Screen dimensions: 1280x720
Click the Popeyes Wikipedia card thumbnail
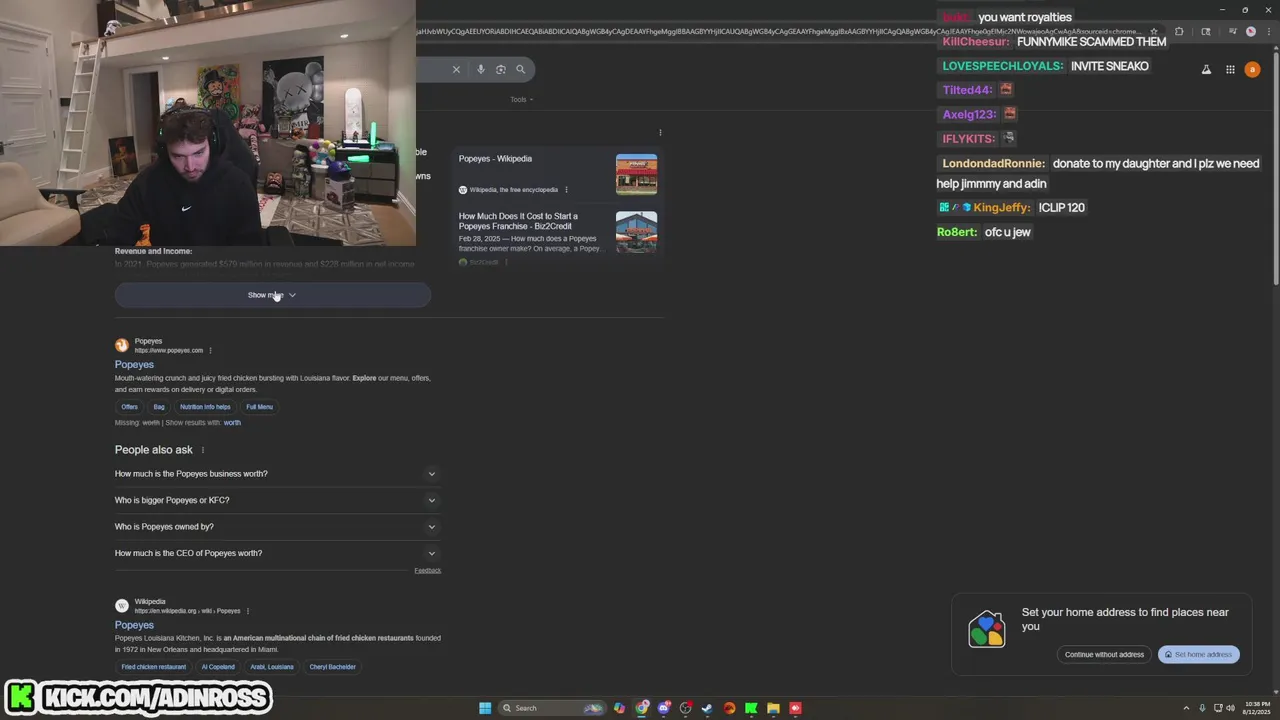[636, 174]
